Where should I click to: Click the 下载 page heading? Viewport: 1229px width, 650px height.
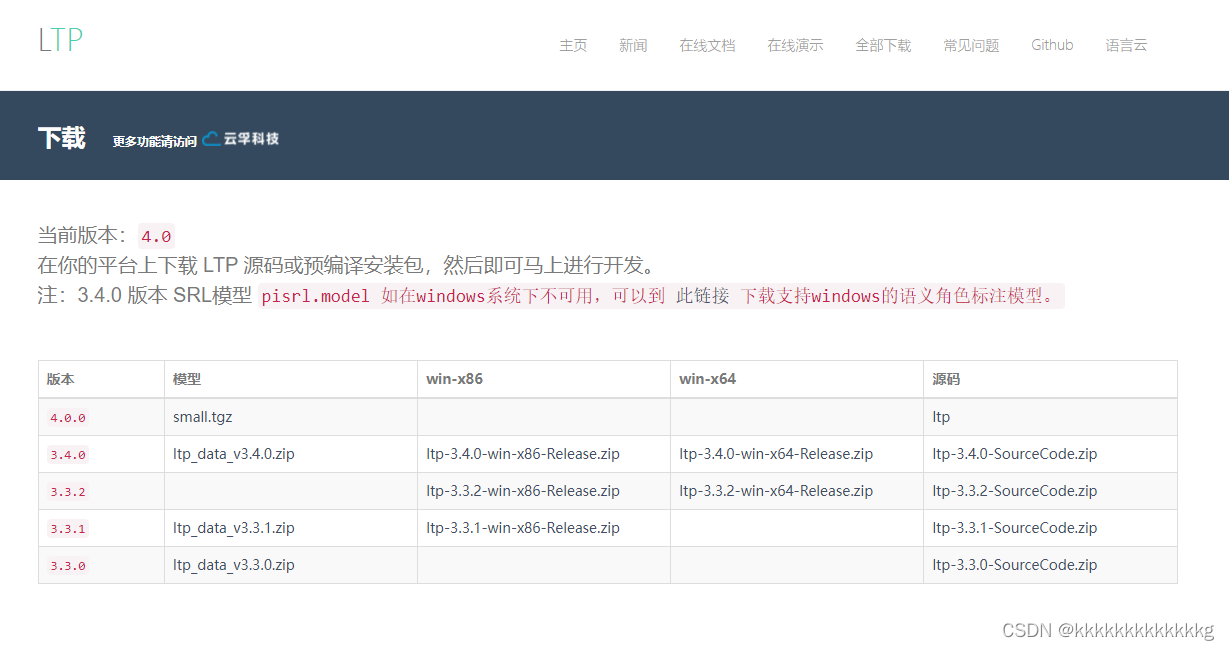pos(62,138)
